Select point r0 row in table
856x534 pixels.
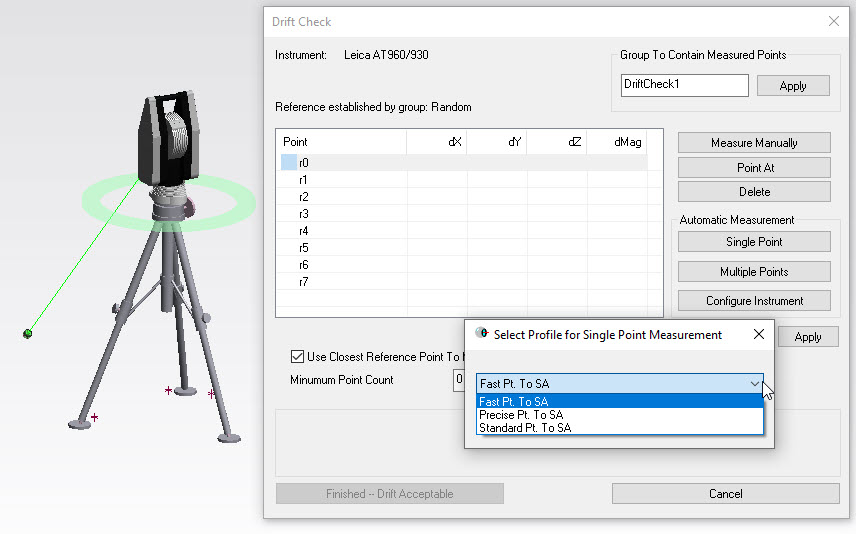[x=304, y=162]
